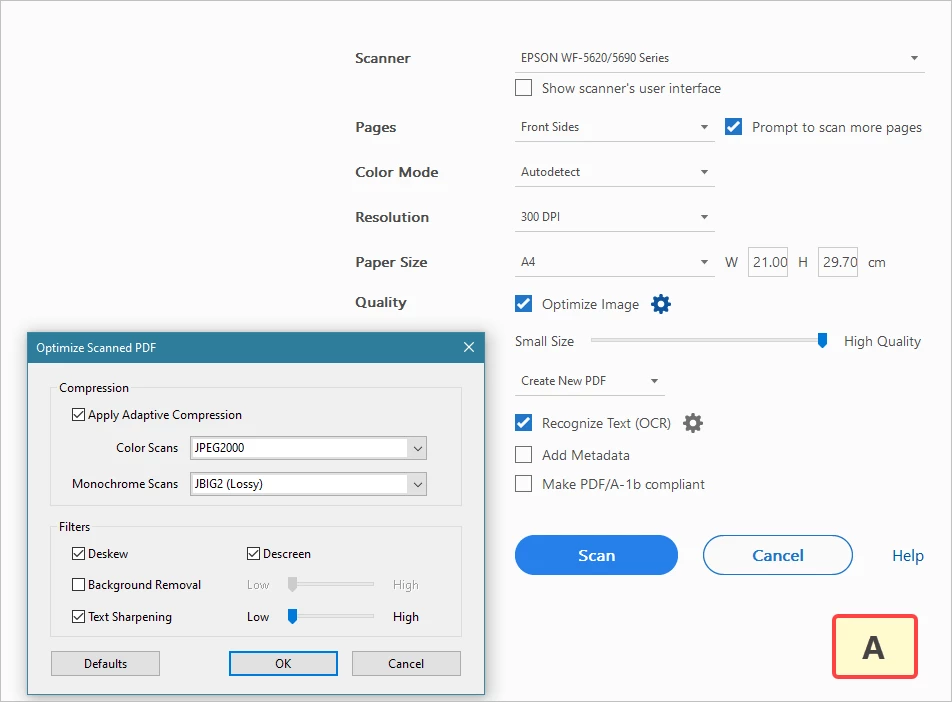
Task: Enable Add Metadata checkbox
Action: pos(523,455)
